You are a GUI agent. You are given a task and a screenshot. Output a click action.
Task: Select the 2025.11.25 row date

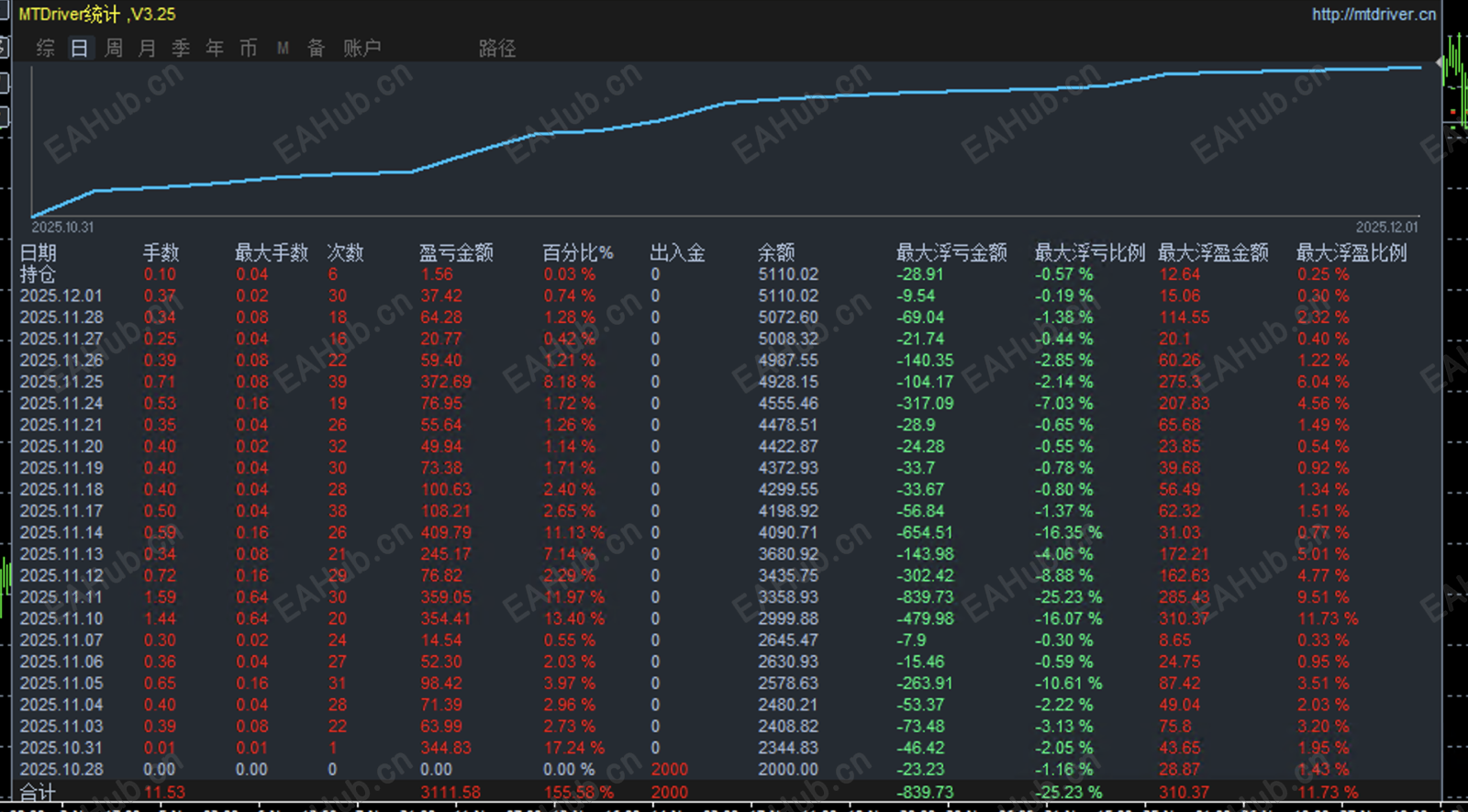coord(61,382)
